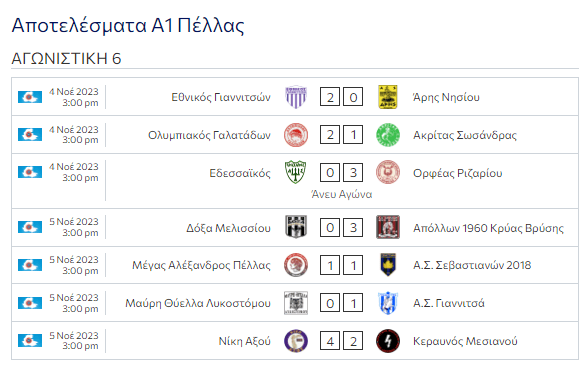Select the Κεραυνός Μεσιανού lightning crest

point(388,341)
